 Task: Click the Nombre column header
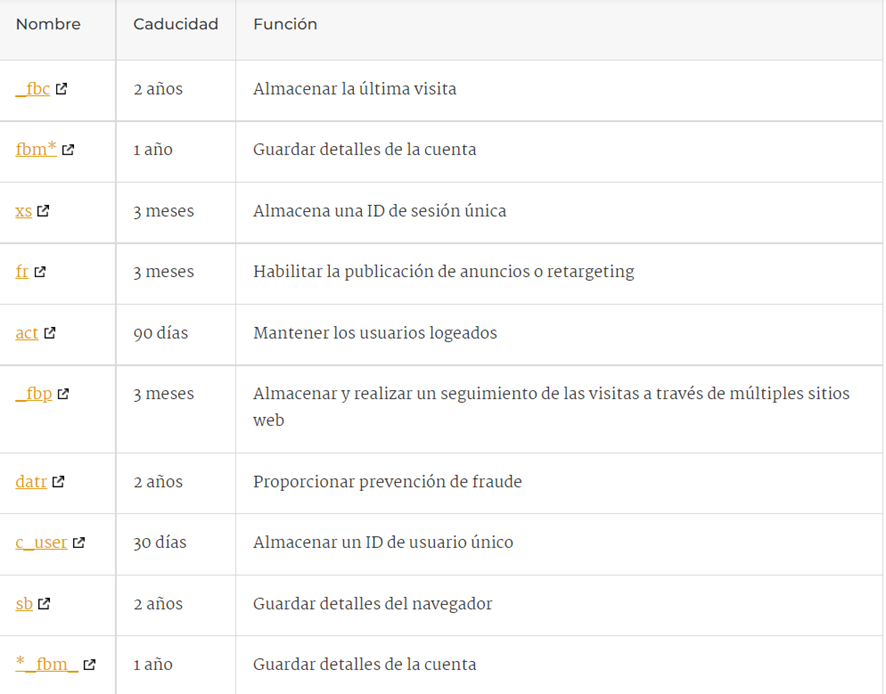coord(48,24)
